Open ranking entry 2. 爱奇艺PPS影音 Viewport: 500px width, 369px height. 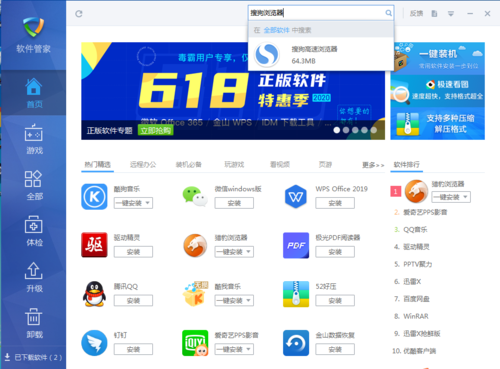(421, 212)
